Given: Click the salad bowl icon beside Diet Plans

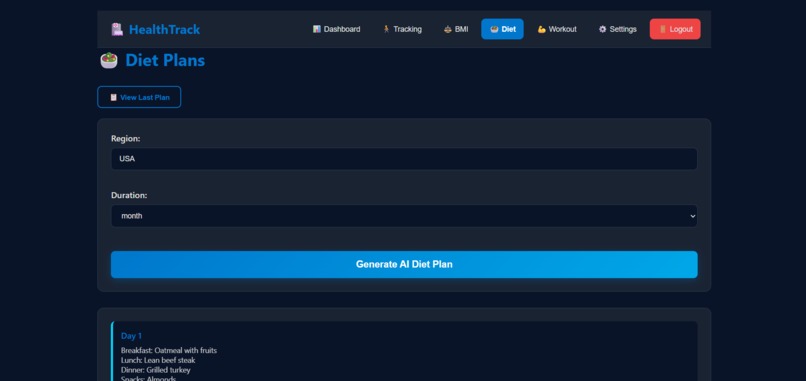Looking at the screenshot, I should coord(108,61).
